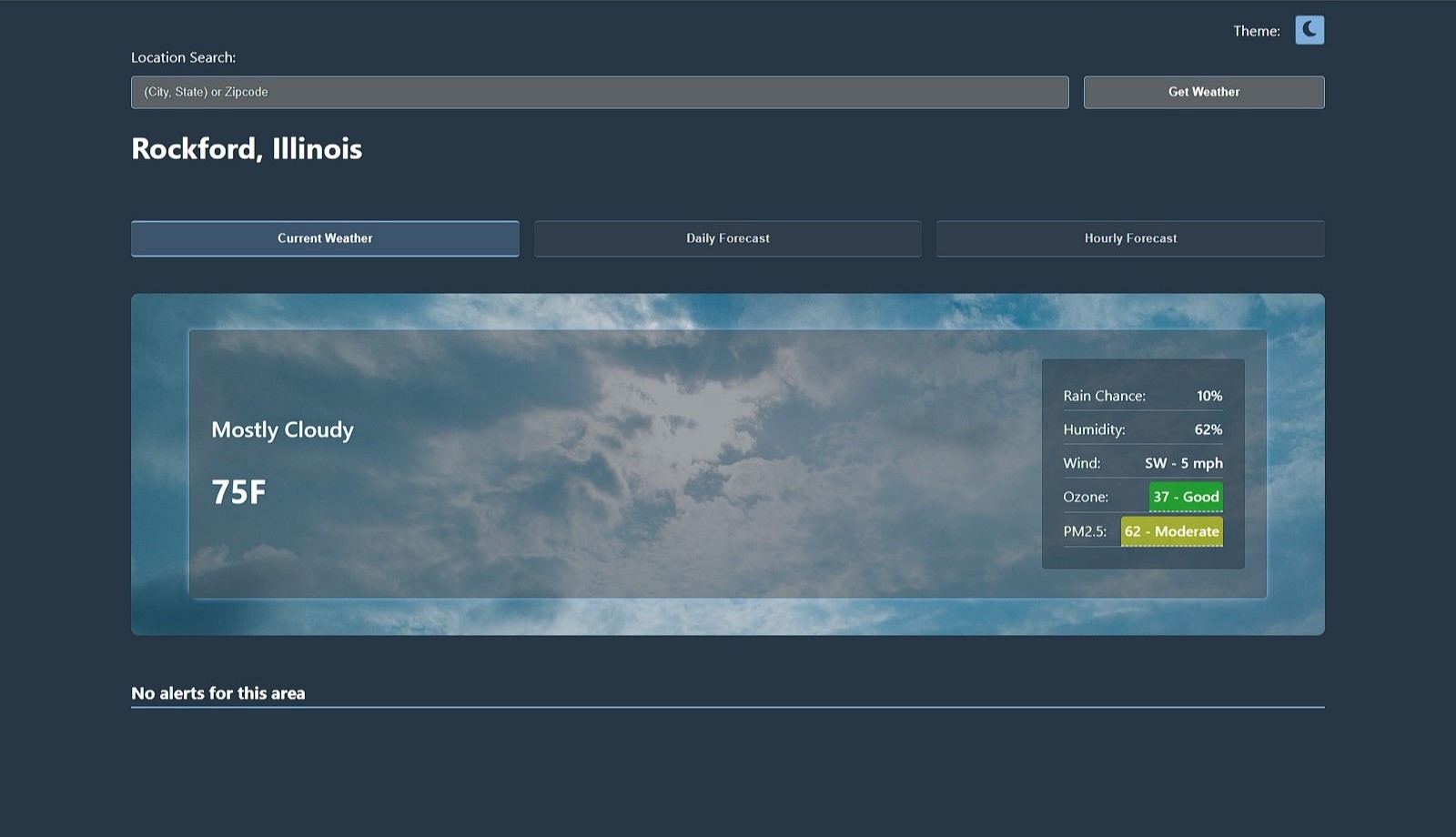1456x837 pixels.
Task: Click the Location Search input field
Action: (x=600, y=92)
